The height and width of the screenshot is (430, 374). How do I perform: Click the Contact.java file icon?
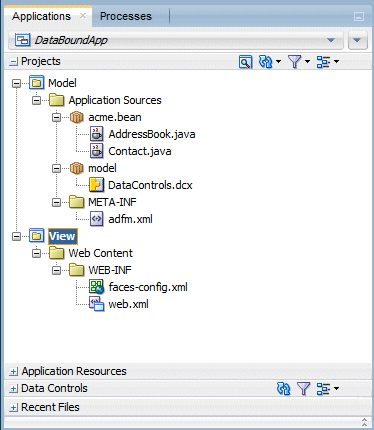[96, 151]
